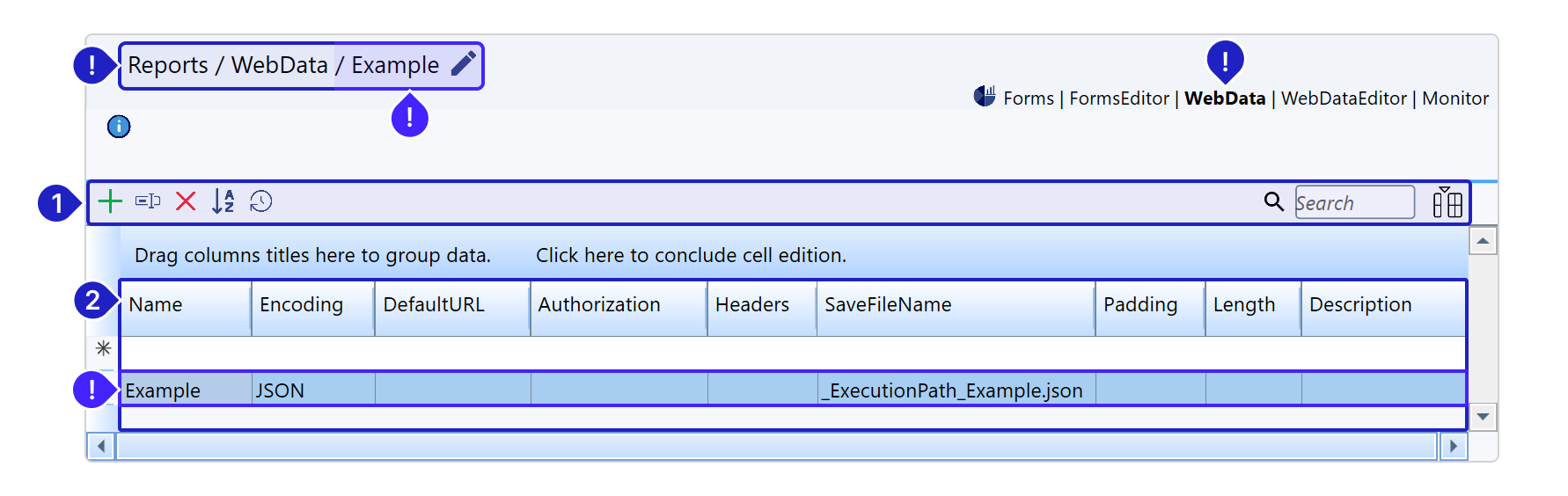Click the SaveFileName column header
This screenshot has height=496, width=1568.
888,305
